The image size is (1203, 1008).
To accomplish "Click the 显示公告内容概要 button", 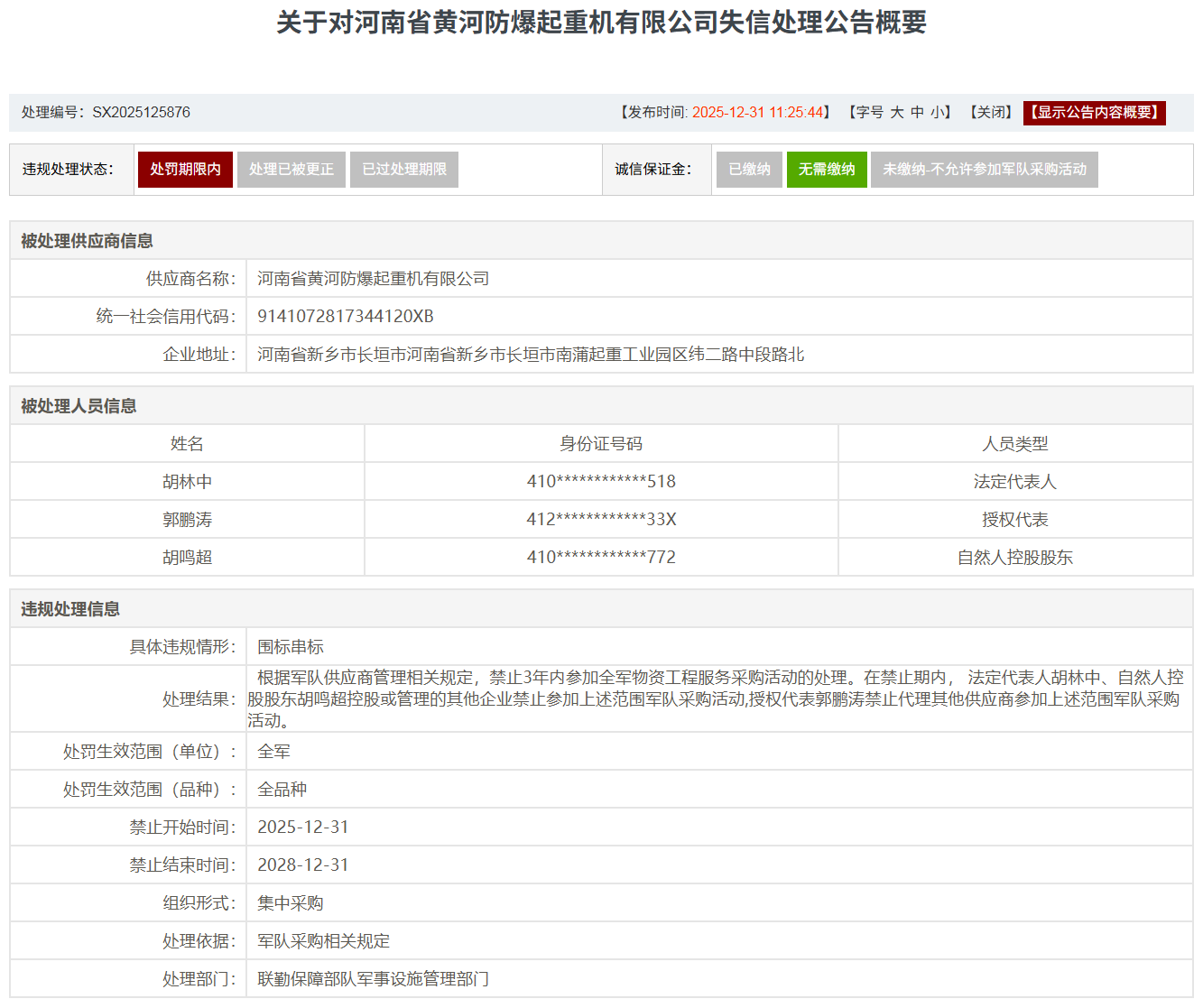I will (x=1094, y=113).
